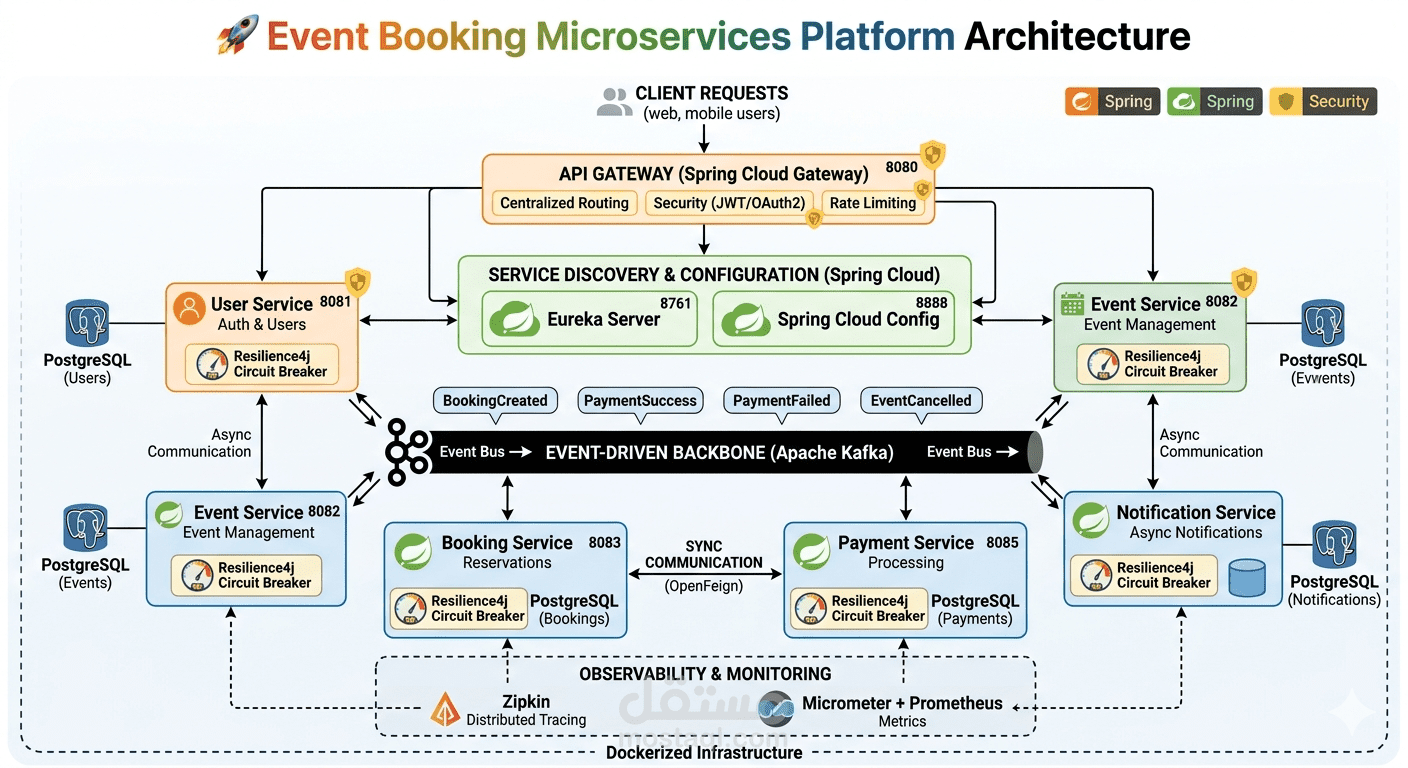Image resolution: width=1408 pixels, height=768 pixels.
Task: Click the port number 8085
Action: coord(1002,542)
